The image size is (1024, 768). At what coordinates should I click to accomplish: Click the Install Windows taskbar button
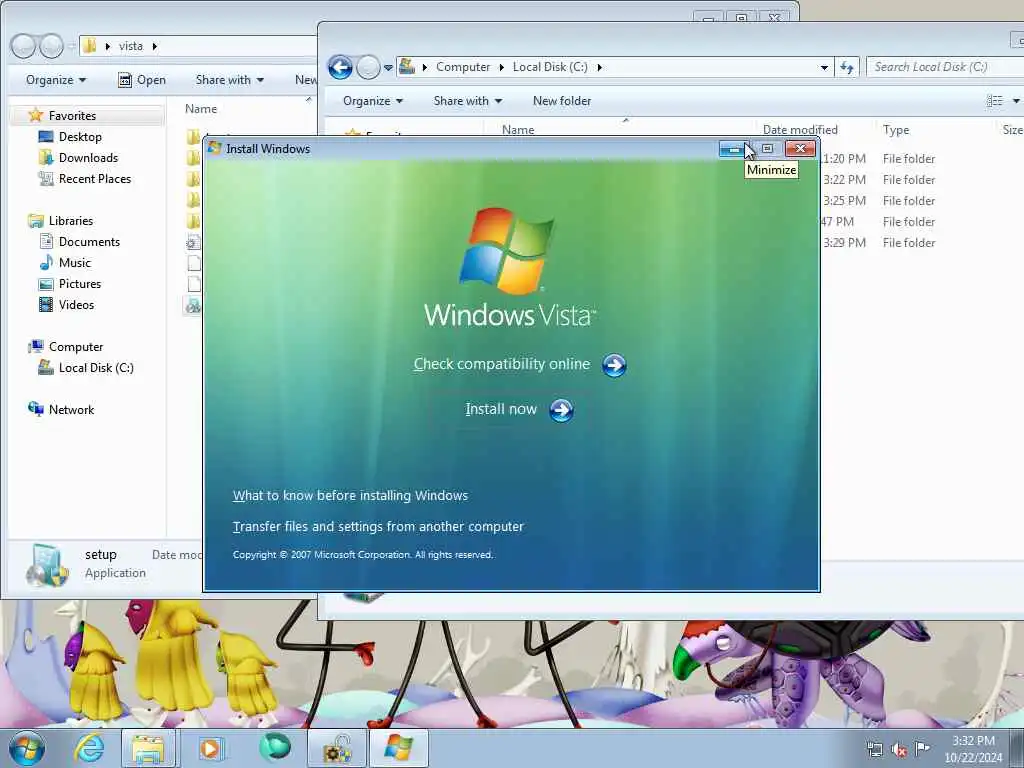point(399,748)
